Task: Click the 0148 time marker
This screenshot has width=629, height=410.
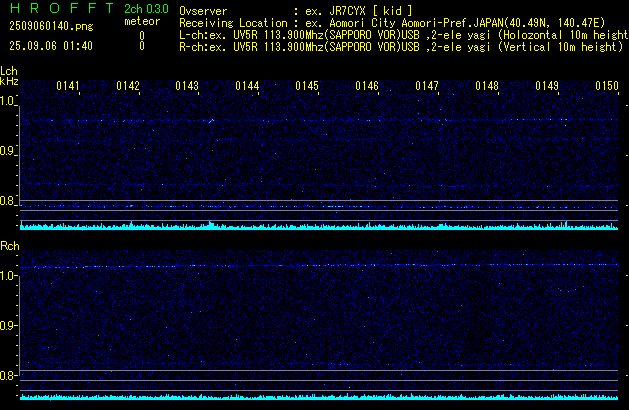Action: (x=487, y=86)
